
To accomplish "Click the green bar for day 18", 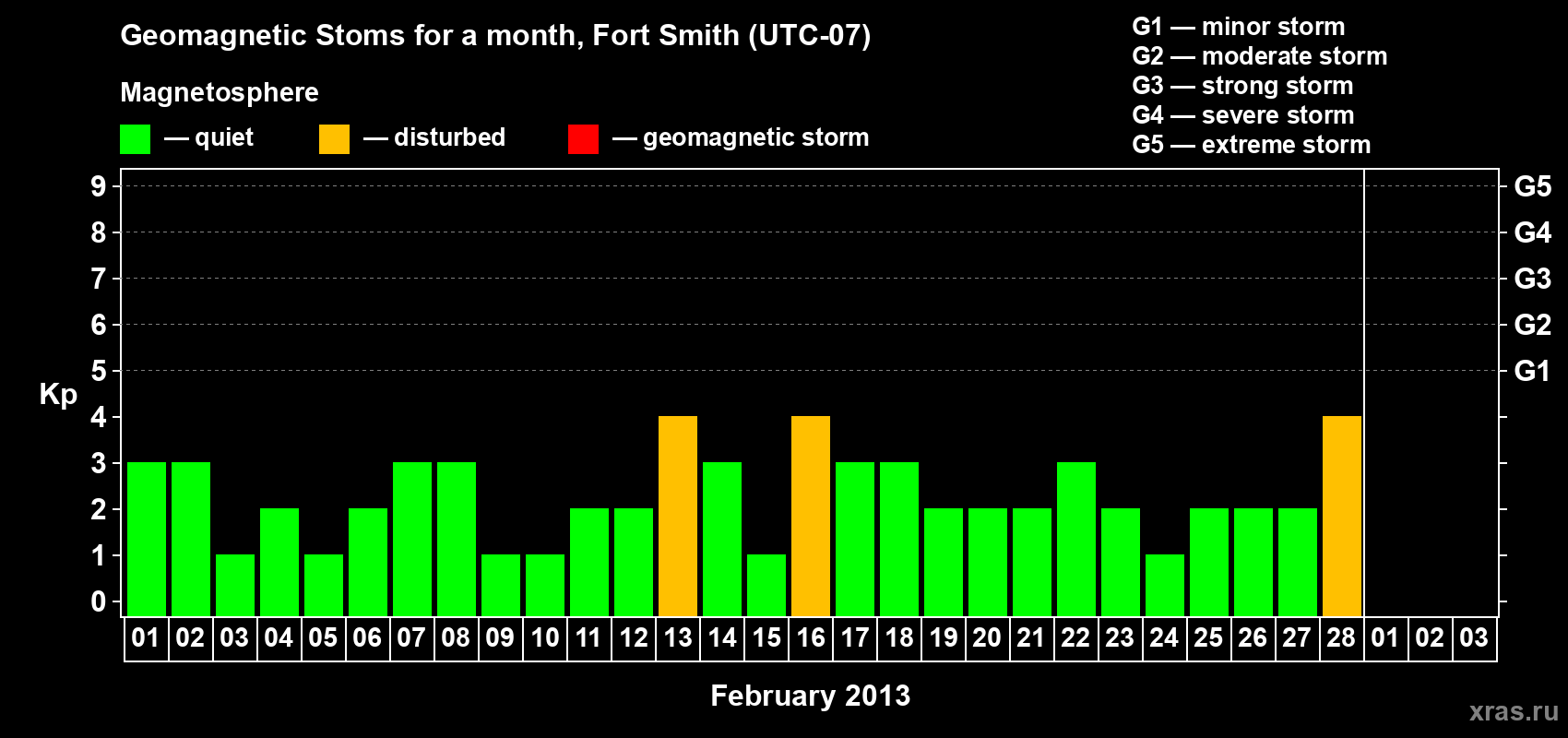I will [x=899, y=540].
